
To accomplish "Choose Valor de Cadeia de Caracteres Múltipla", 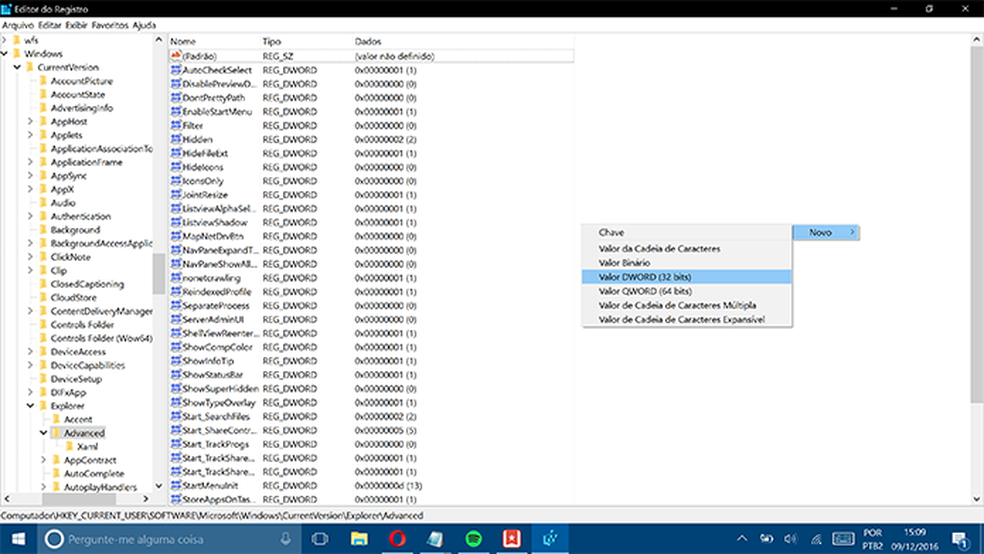I will tap(687, 306).
